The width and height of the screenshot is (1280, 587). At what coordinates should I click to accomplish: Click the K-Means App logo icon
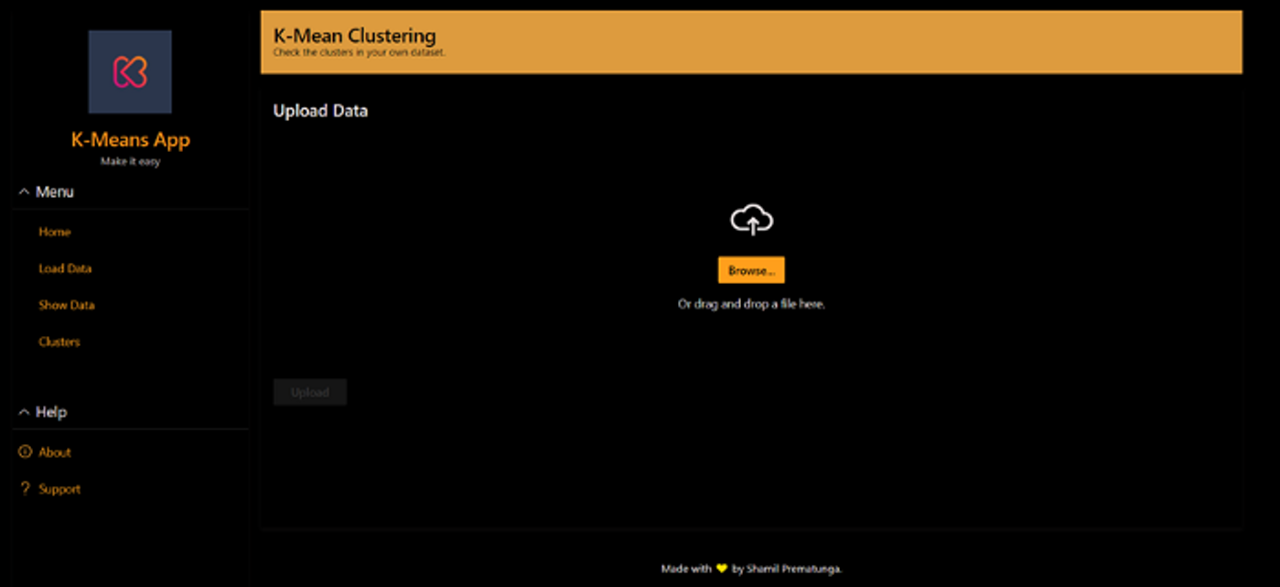[130, 71]
